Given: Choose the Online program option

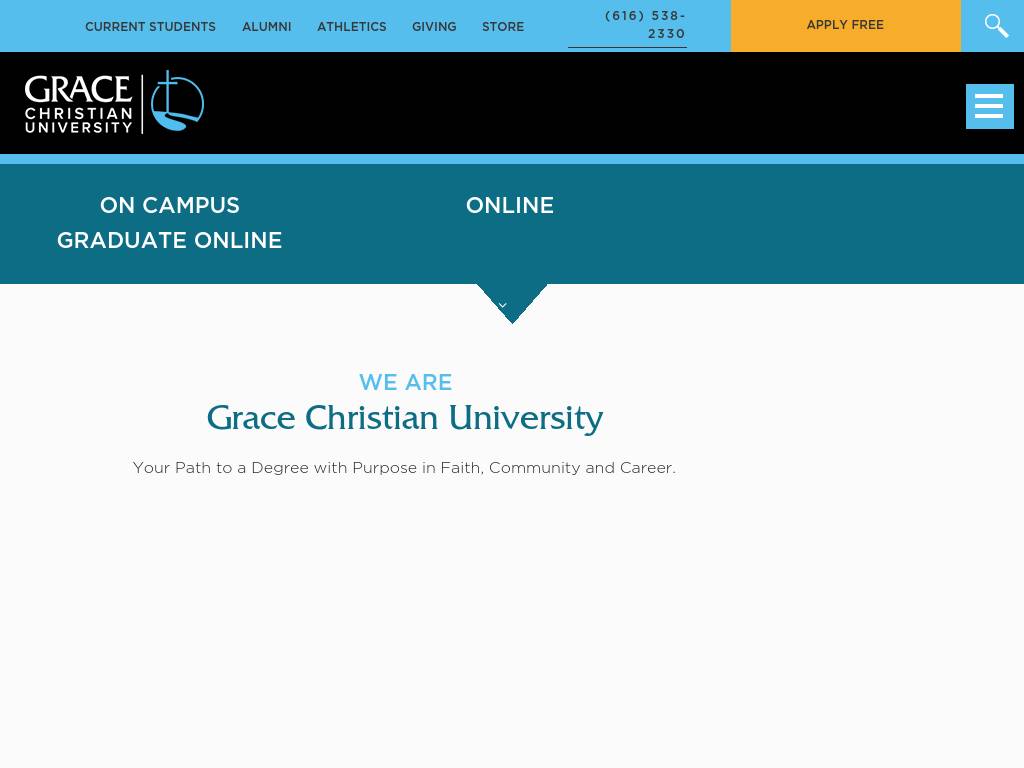Looking at the screenshot, I should tap(509, 206).
